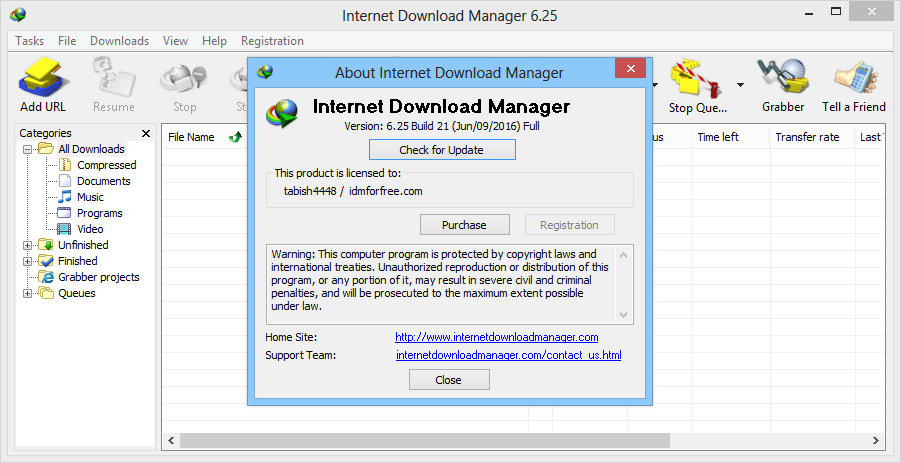Sort by the File Name column header
This screenshot has width=901, height=463.
[x=191, y=137]
